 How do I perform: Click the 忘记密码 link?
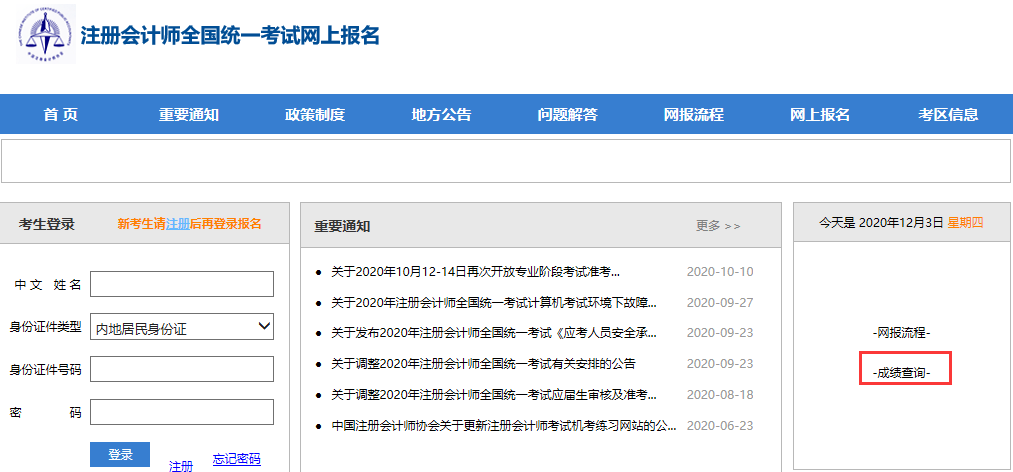tap(236, 459)
